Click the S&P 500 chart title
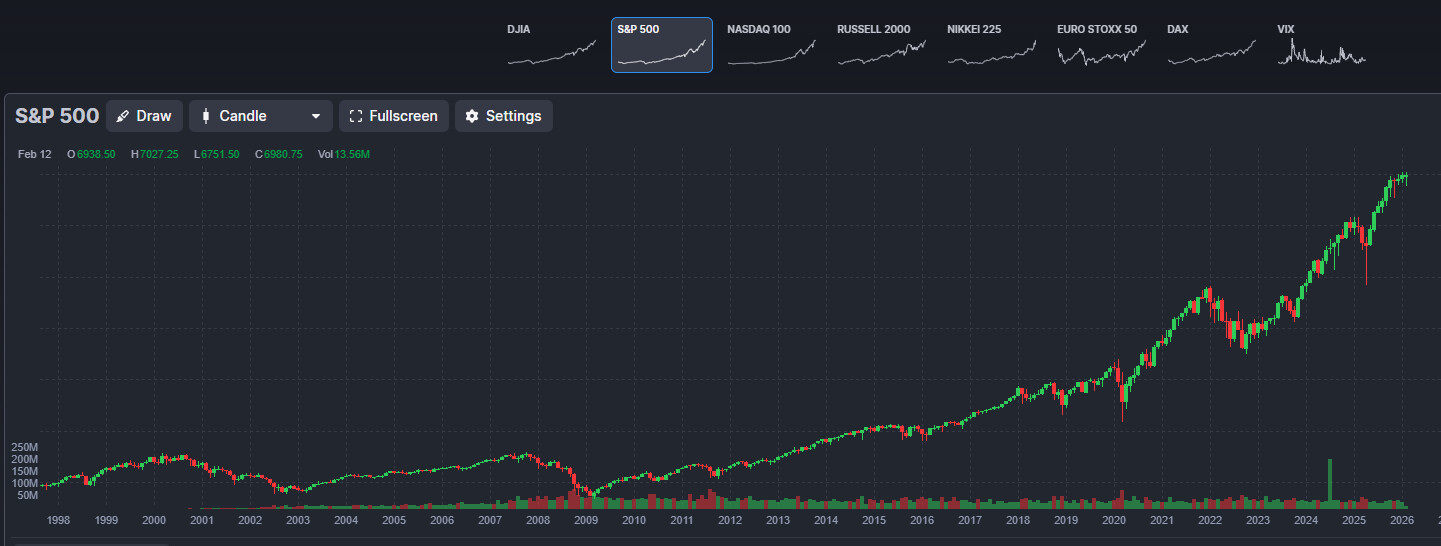 57,116
